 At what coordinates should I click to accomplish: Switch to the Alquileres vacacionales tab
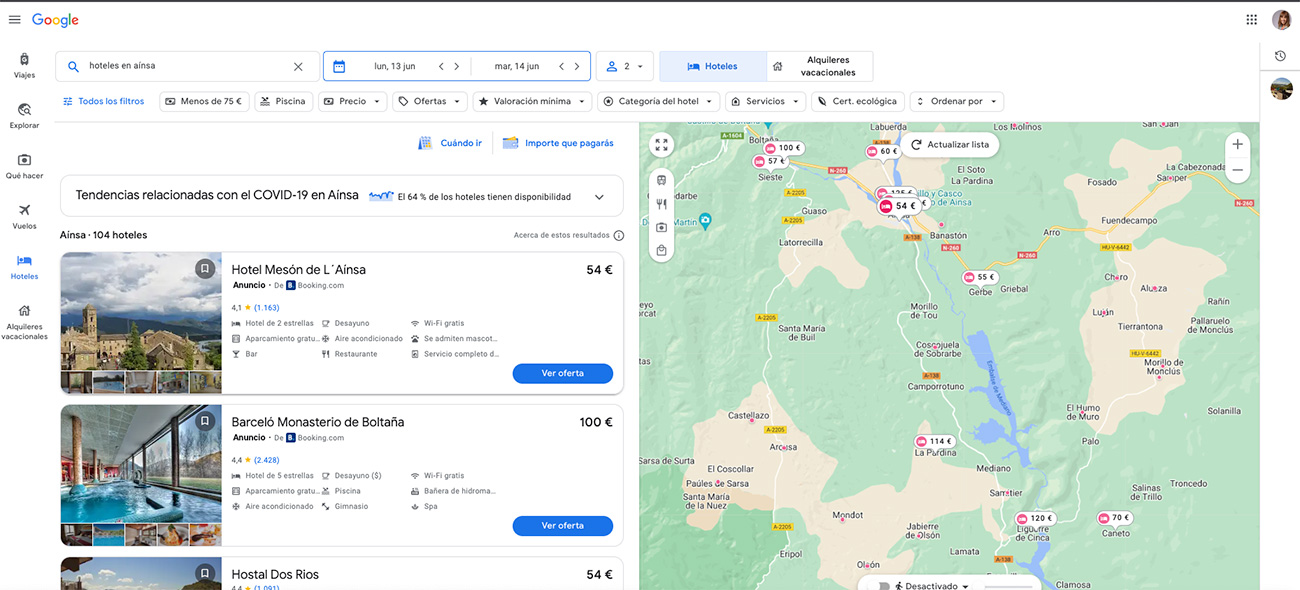(820, 66)
